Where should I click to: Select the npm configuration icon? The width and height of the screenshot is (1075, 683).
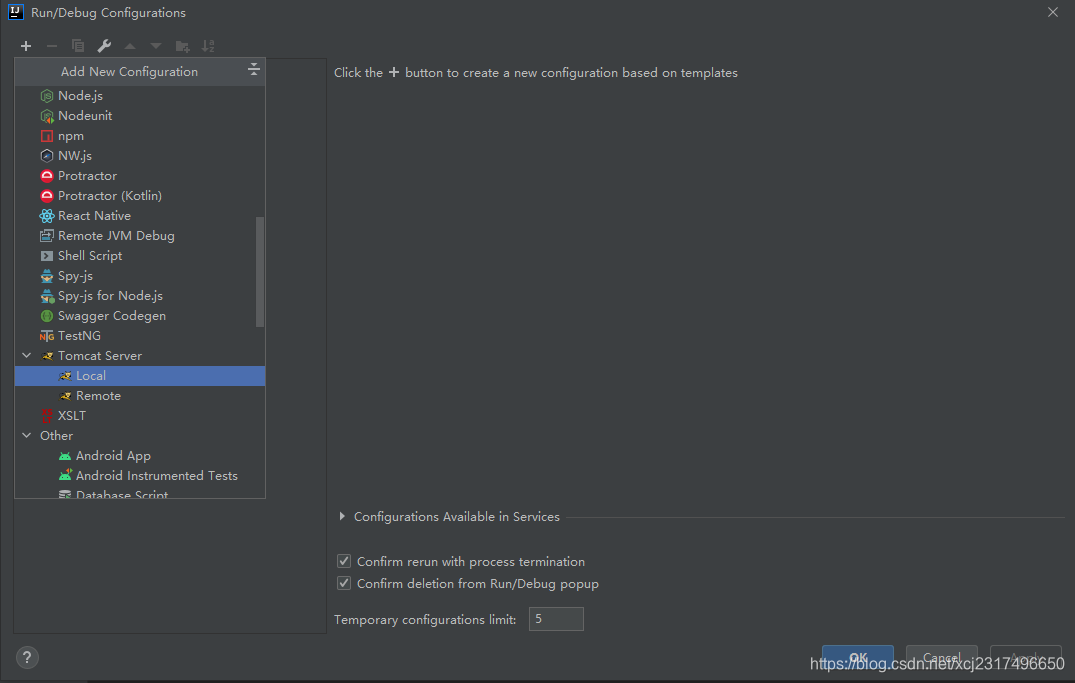click(47, 136)
